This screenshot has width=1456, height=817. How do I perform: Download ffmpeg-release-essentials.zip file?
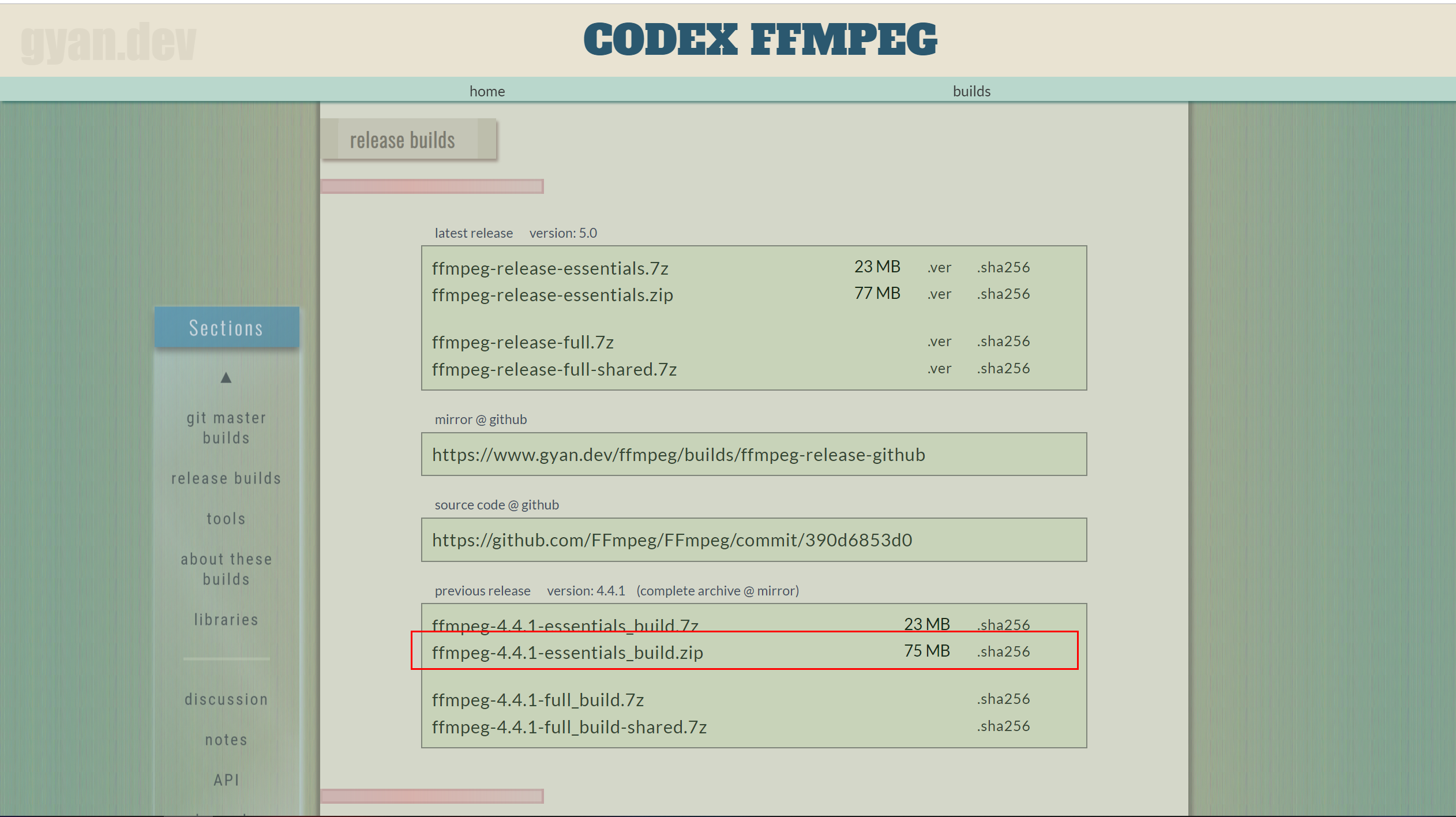pyautogui.click(x=552, y=295)
